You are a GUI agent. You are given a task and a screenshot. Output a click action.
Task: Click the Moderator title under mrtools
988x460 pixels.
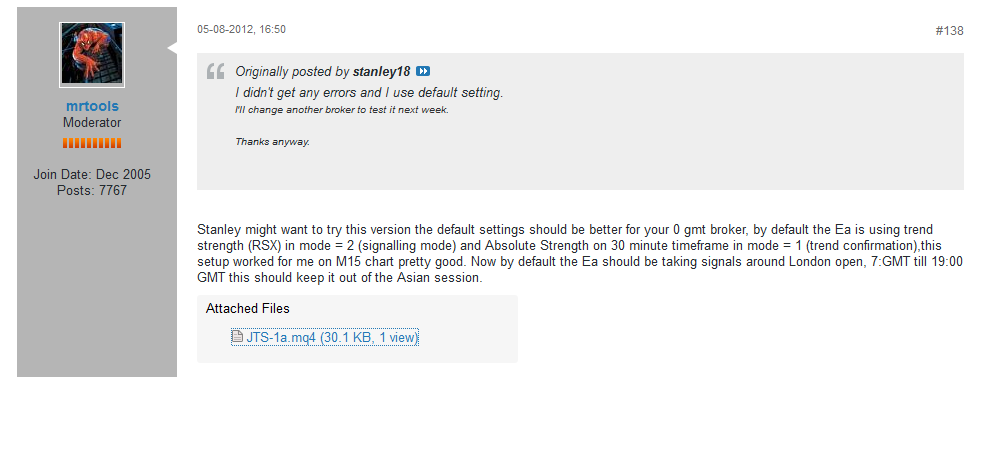(x=92, y=123)
